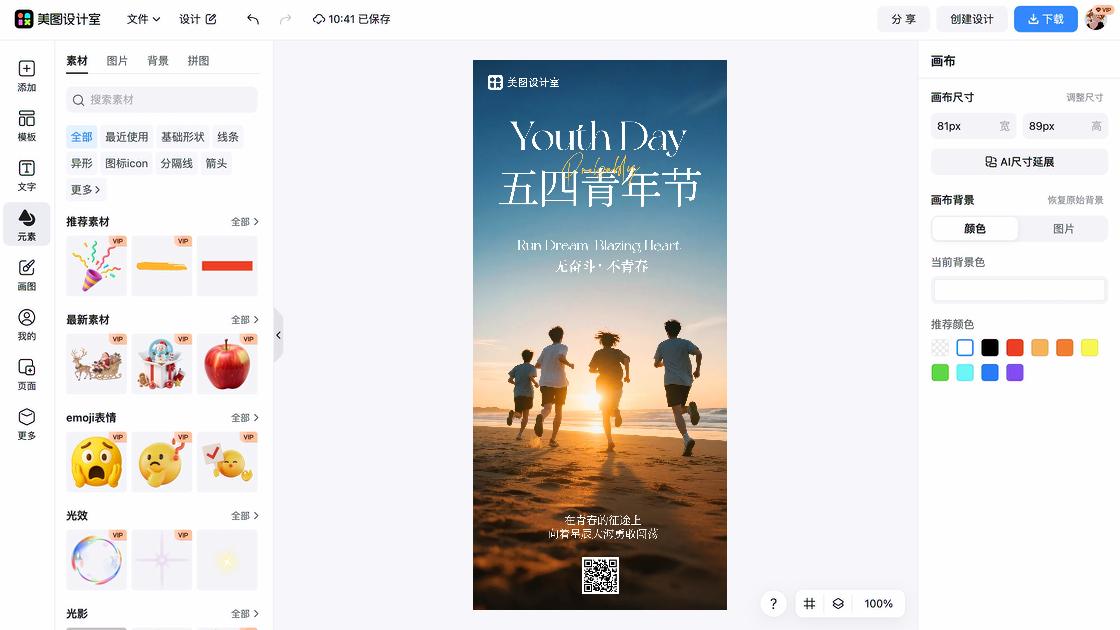
Task: Click 设计 rename design button
Action: (198, 19)
